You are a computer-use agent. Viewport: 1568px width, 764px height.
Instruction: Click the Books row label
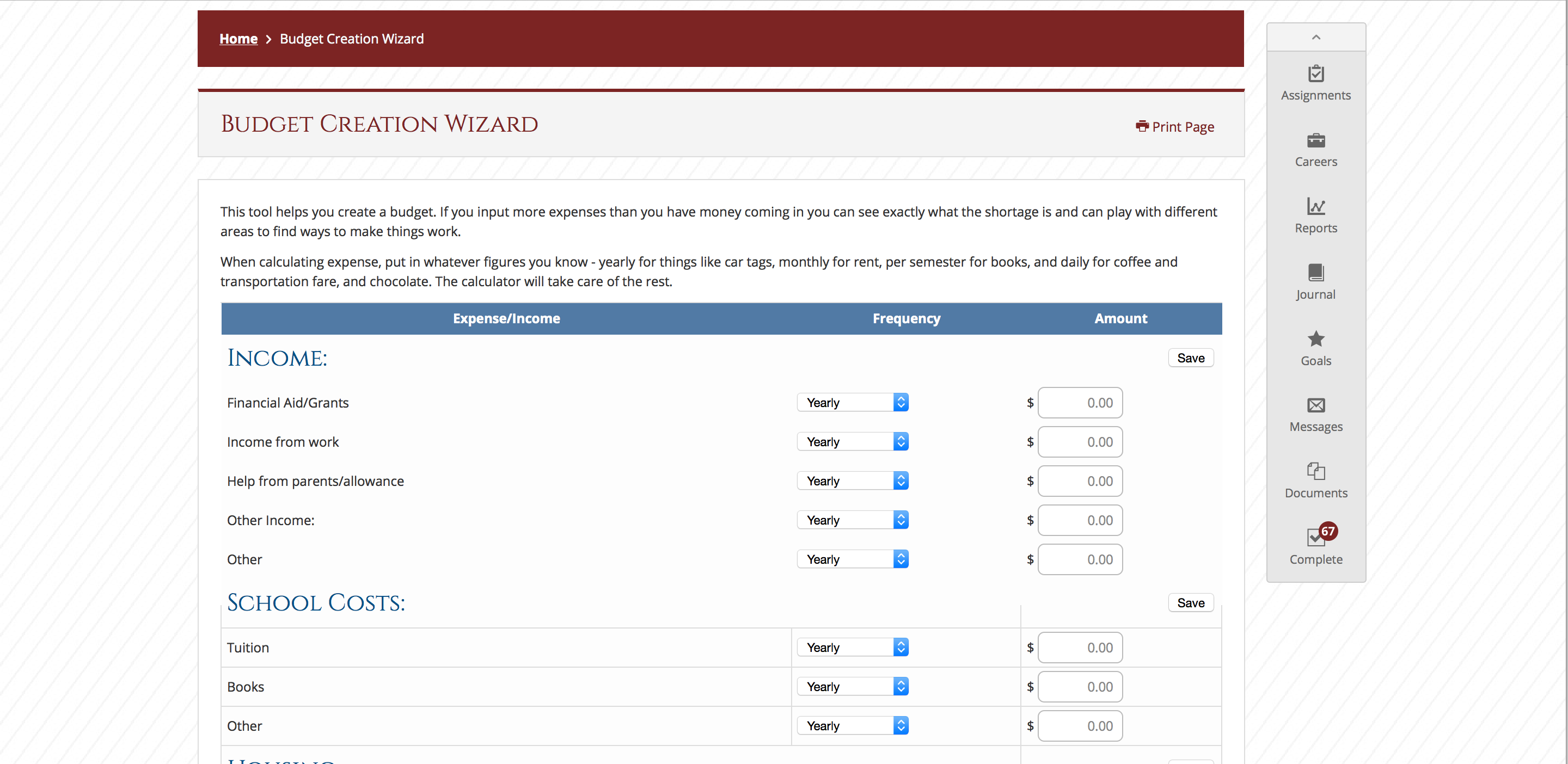[x=246, y=686]
